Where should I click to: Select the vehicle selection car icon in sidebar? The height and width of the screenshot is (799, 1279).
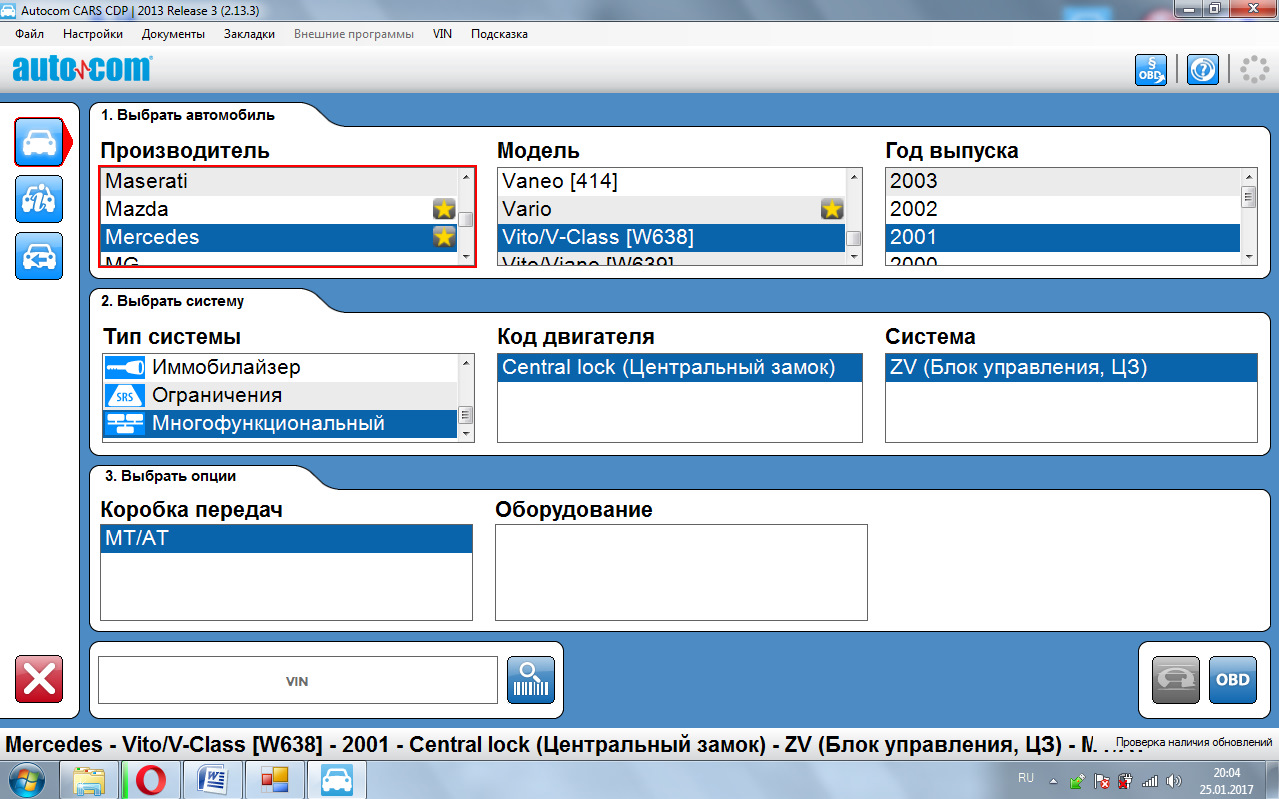point(38,142)
